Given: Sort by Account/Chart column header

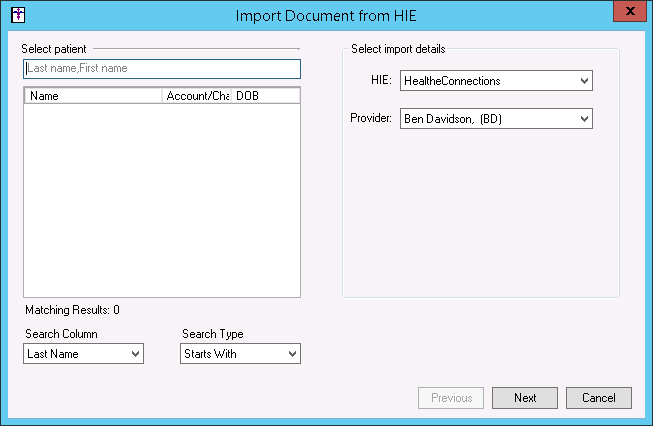Looking at the screenshot, I should [x=197, y=96].
